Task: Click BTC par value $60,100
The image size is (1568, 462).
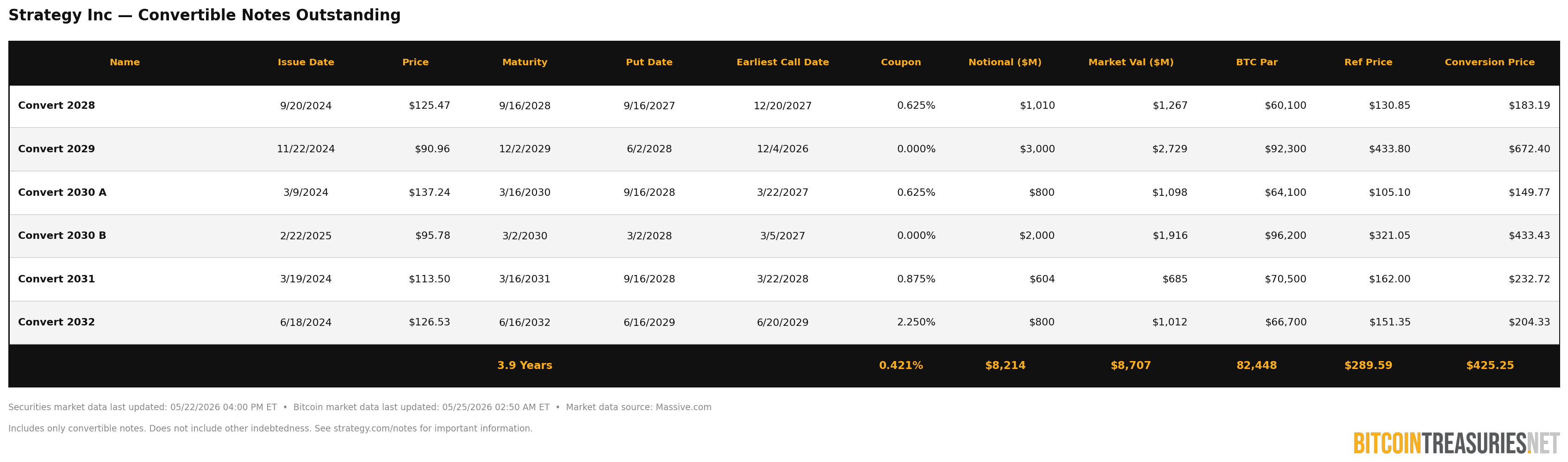Action: [x=1286, y=106]
